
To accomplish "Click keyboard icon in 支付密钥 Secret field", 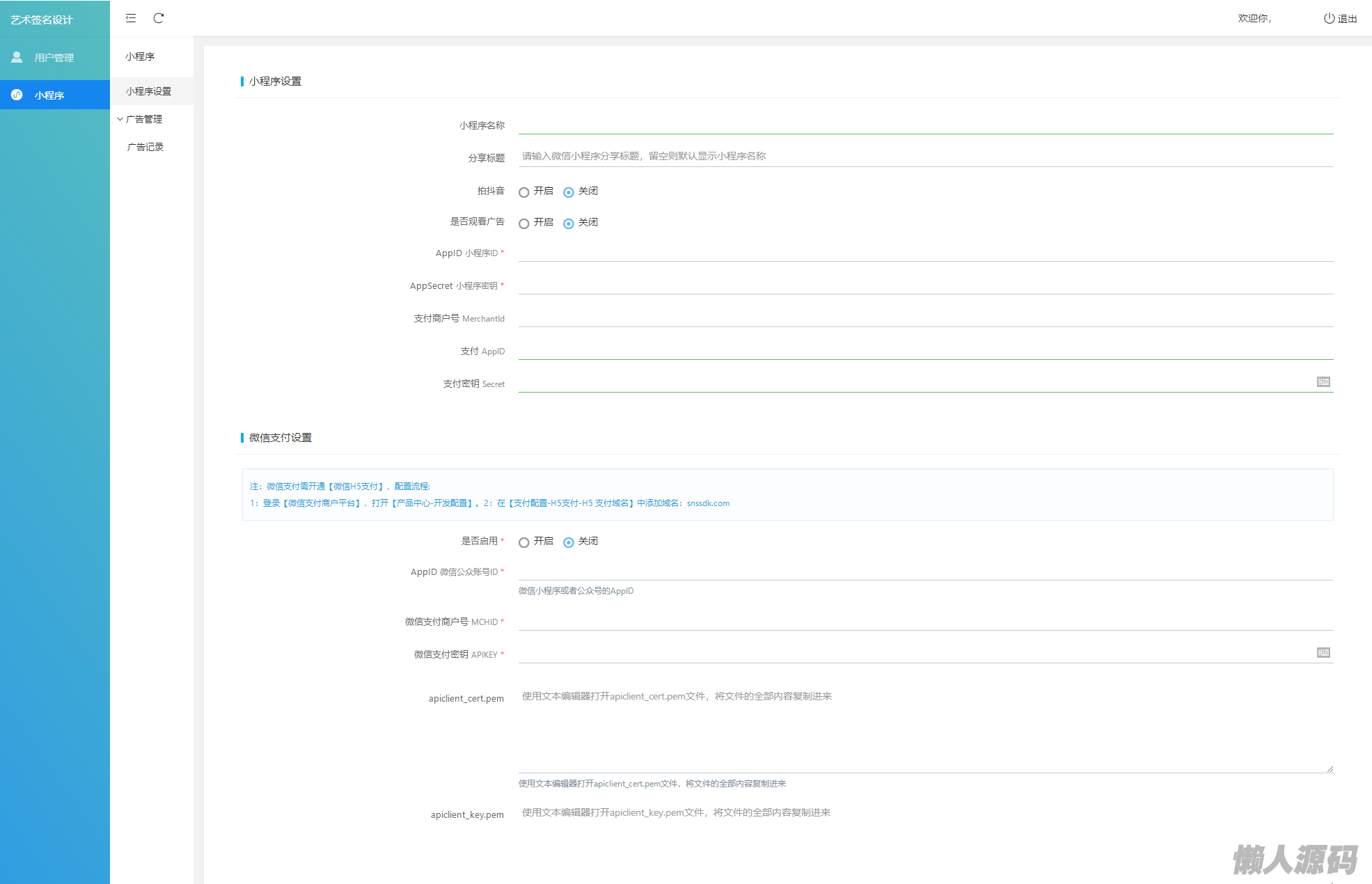I will (x=1323, y=381).
